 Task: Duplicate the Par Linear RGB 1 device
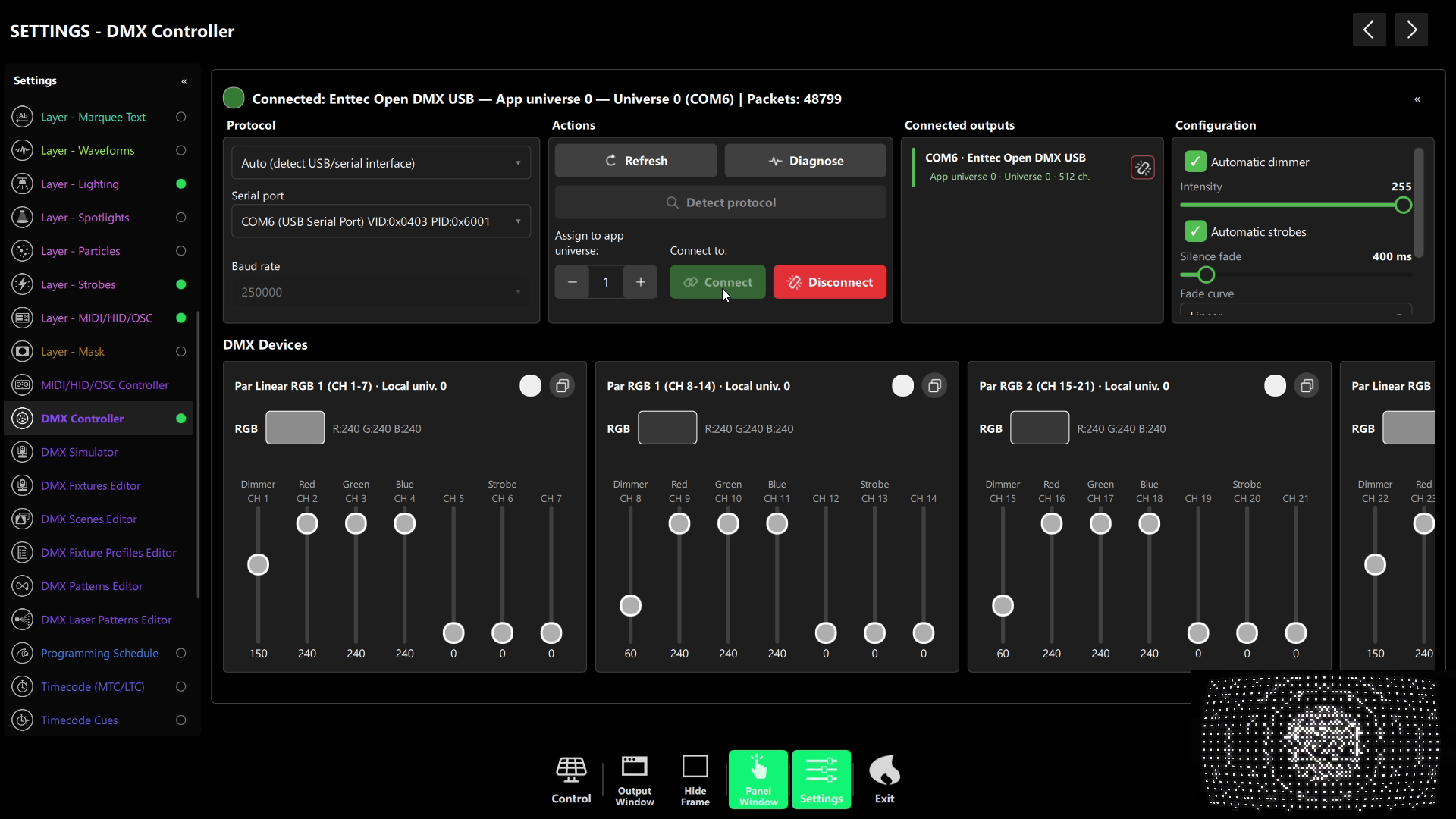coord(562,386)
